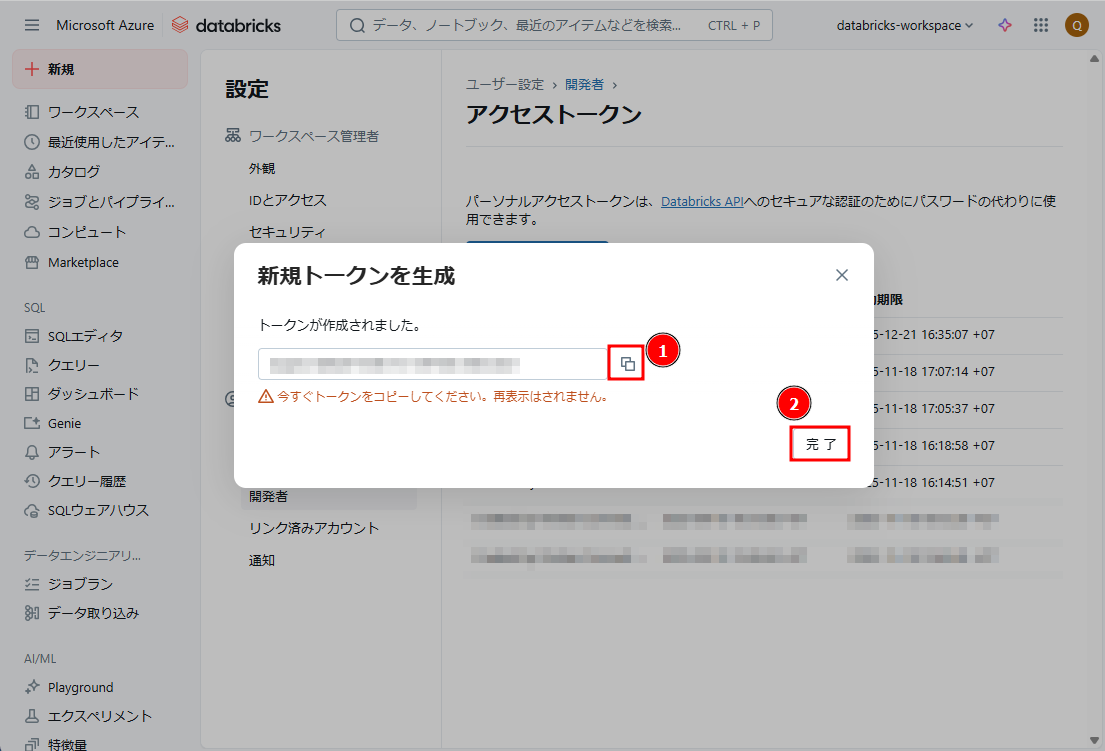Click the copy token icon
This screenshot has height=751, width=1105.
pos(627,364)
